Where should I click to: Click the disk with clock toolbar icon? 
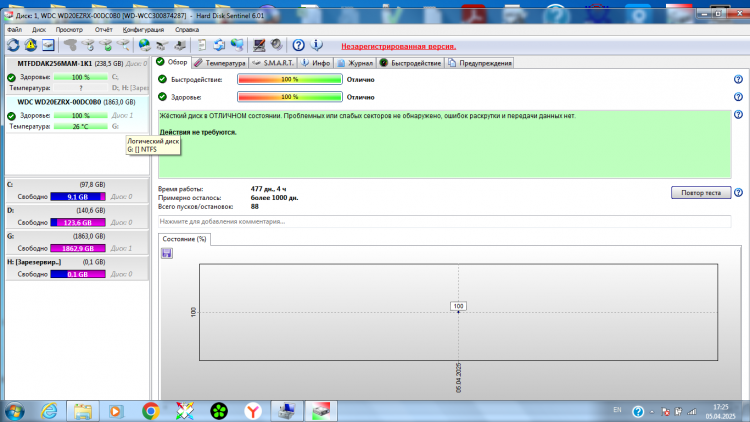[x=88, y=45]
